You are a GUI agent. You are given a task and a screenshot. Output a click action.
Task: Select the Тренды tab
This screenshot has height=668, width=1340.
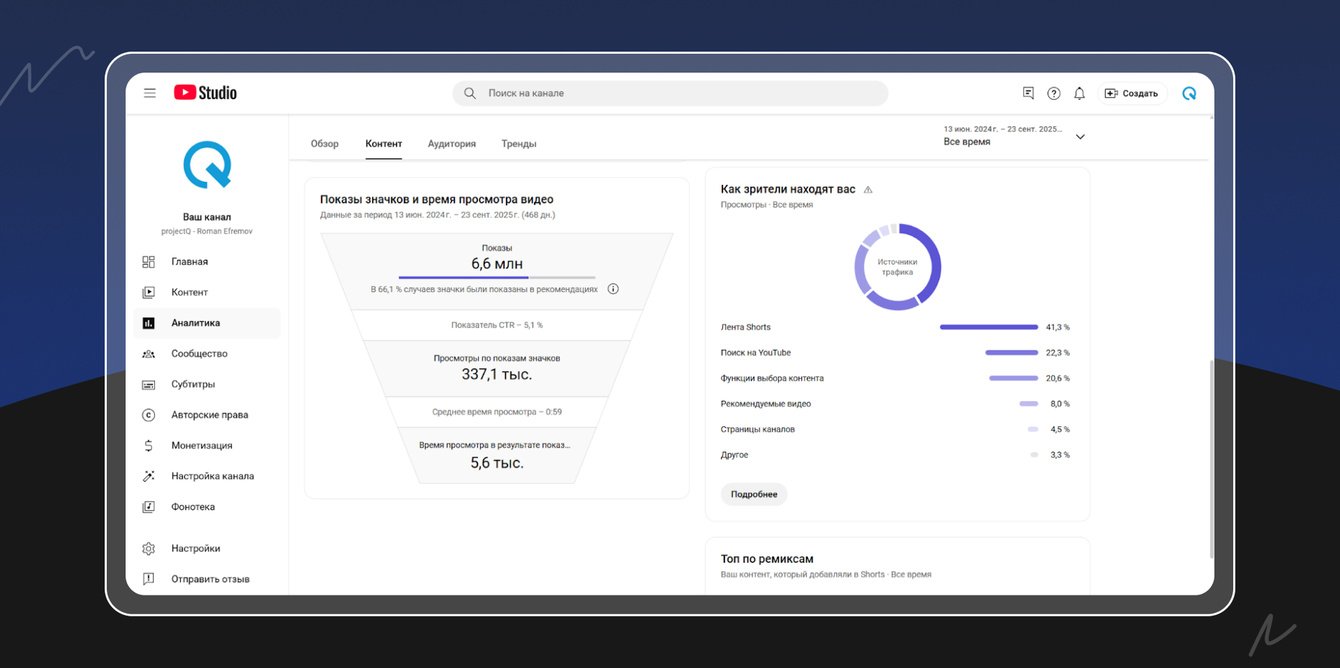pyautogui.click(x=519, y=144)
